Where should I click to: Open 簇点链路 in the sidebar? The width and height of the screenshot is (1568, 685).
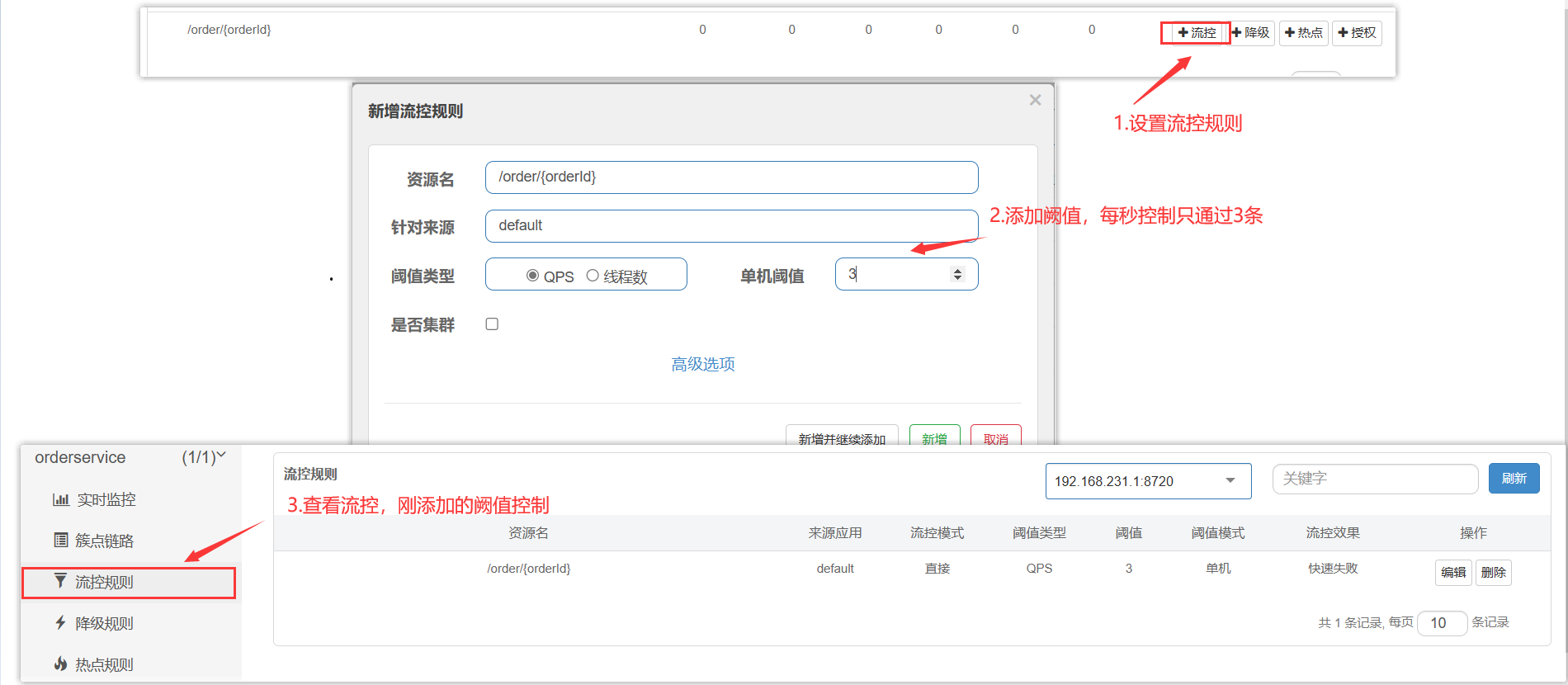pos(104,541)
